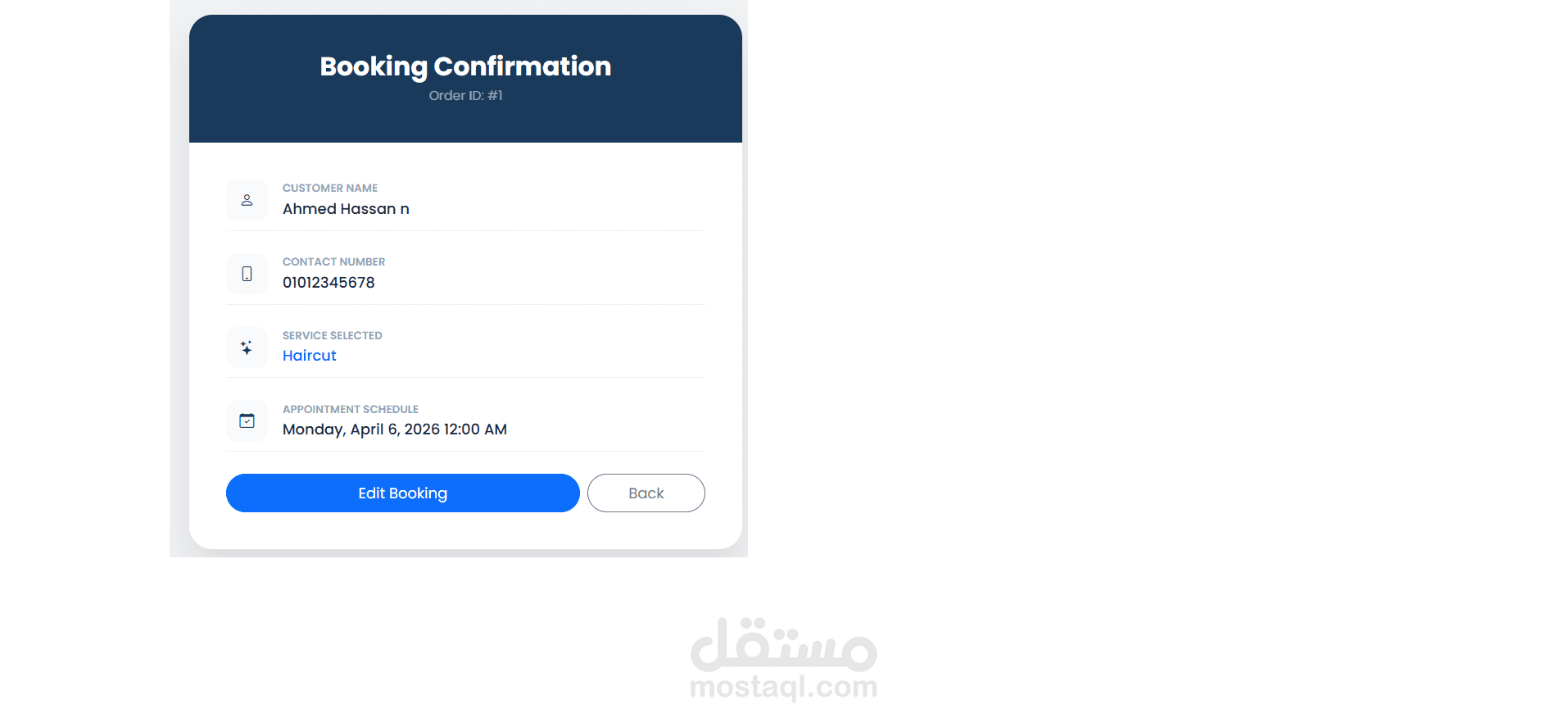Click the mostaql.com watermark text
The height and width of the screenshot is (718, 1568).
783,686
